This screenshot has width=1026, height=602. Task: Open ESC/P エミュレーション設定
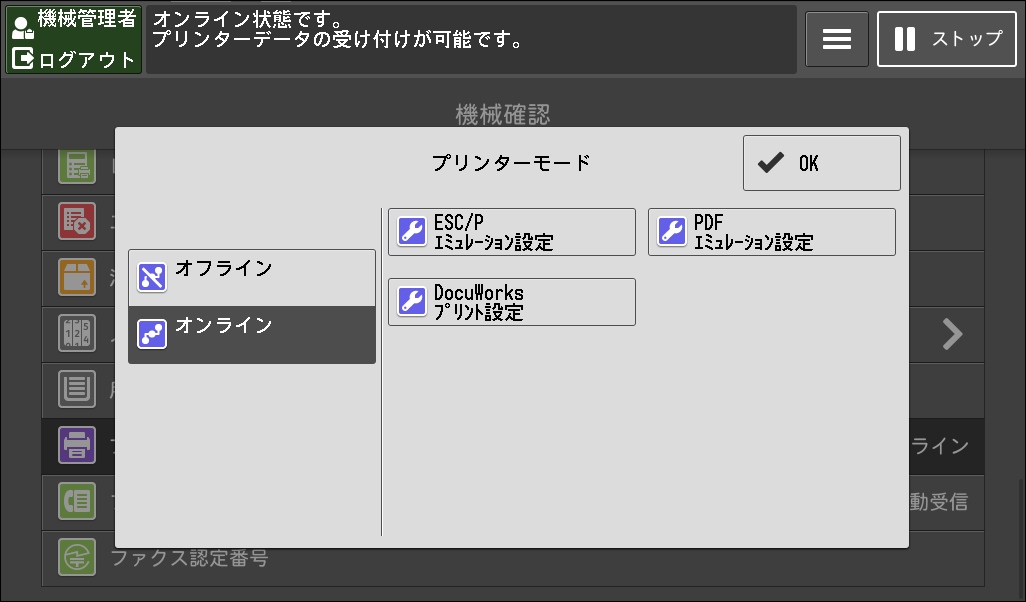512,232
